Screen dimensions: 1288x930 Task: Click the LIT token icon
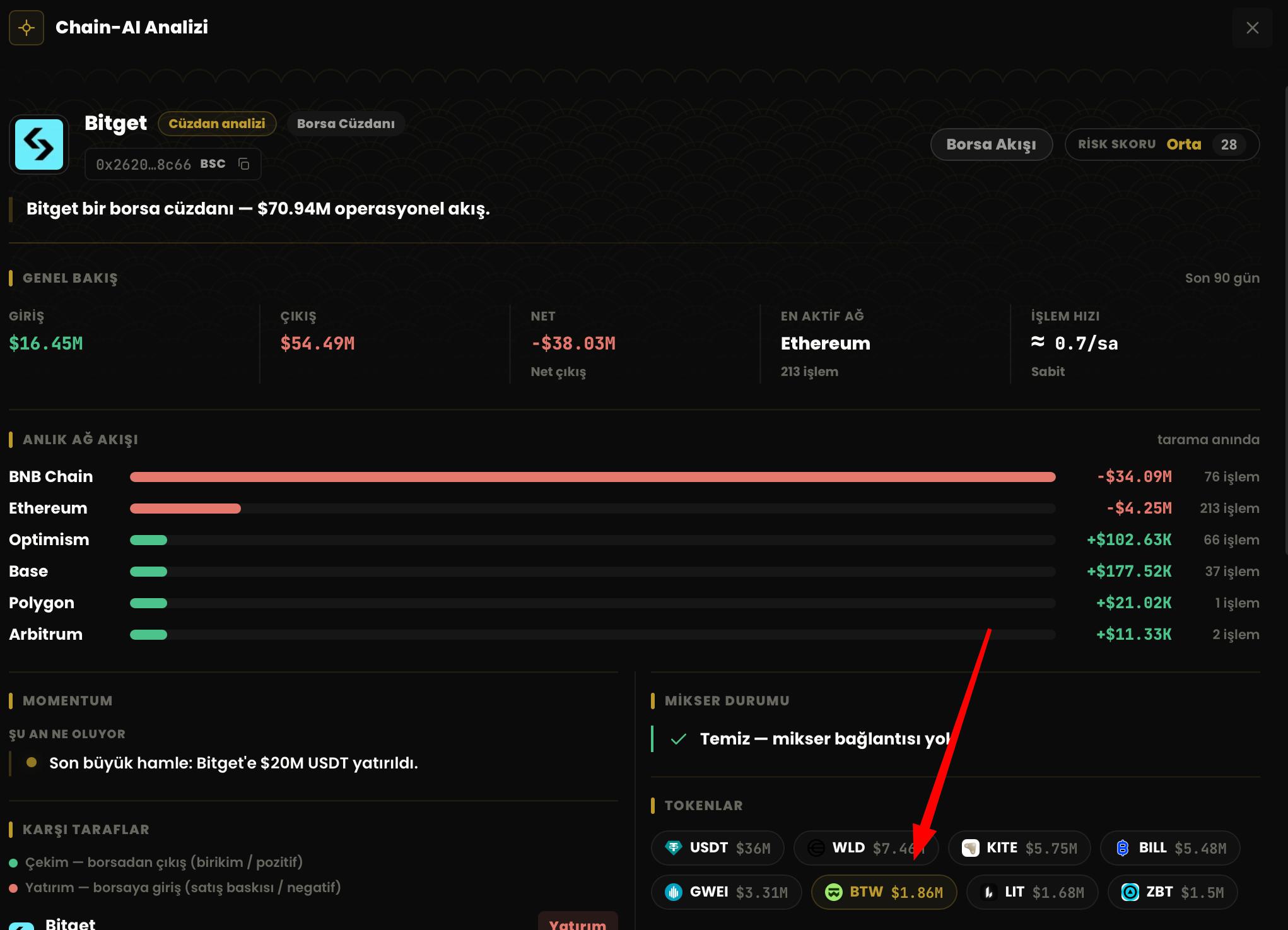tap(989, 892)
